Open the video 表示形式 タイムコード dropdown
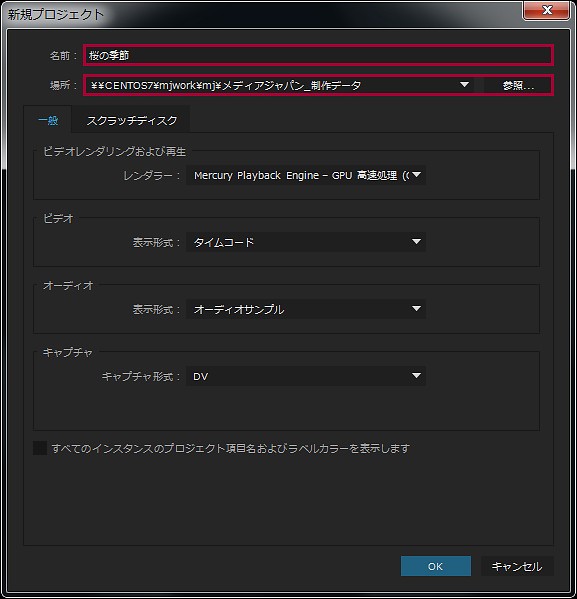The height and width of the screenshot is (599, 577). click(306, 242)
